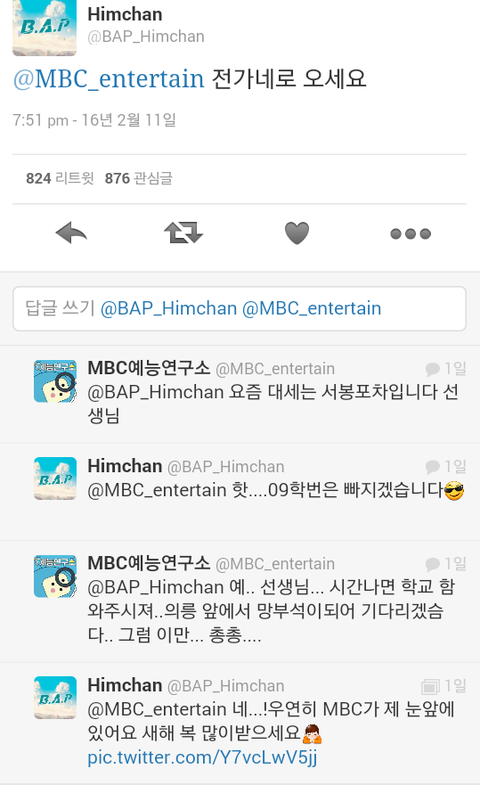The image size is (480, 785).
Task: Open Himchan's avatar in sunglasses emoji reply
Action: point(55,478)
